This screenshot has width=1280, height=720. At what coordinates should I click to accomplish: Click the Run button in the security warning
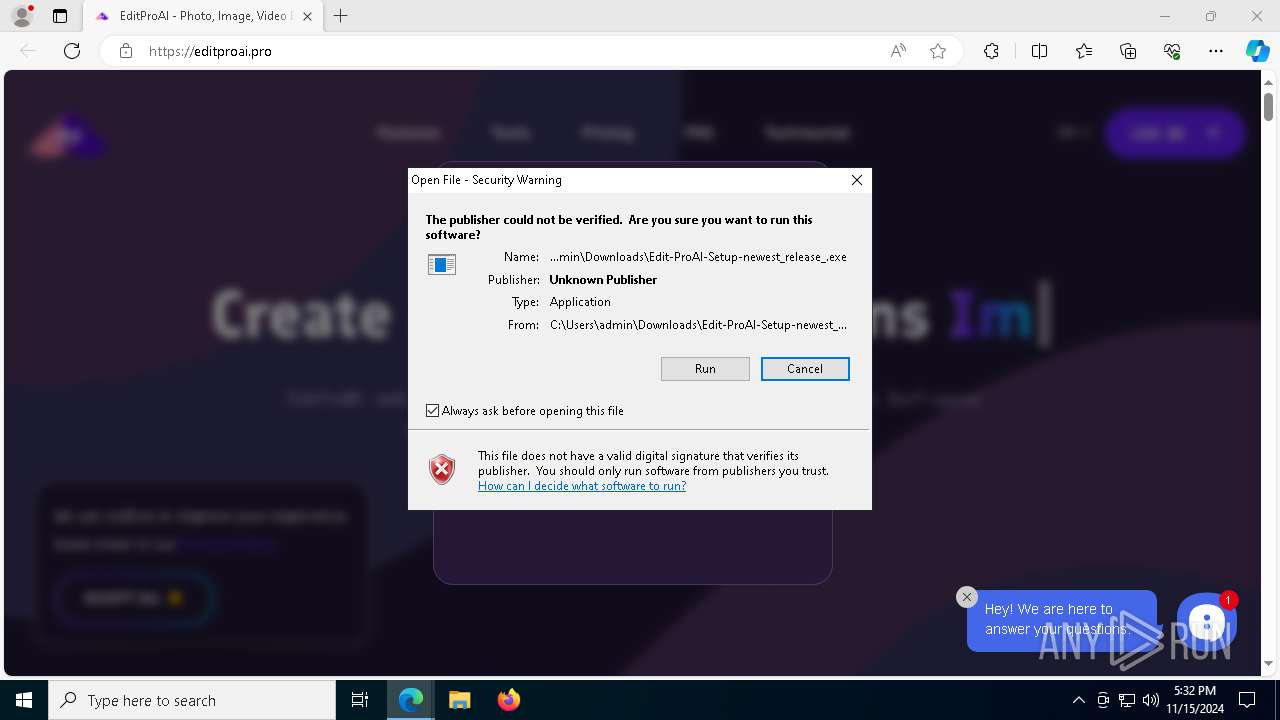(x=705, y=369)
